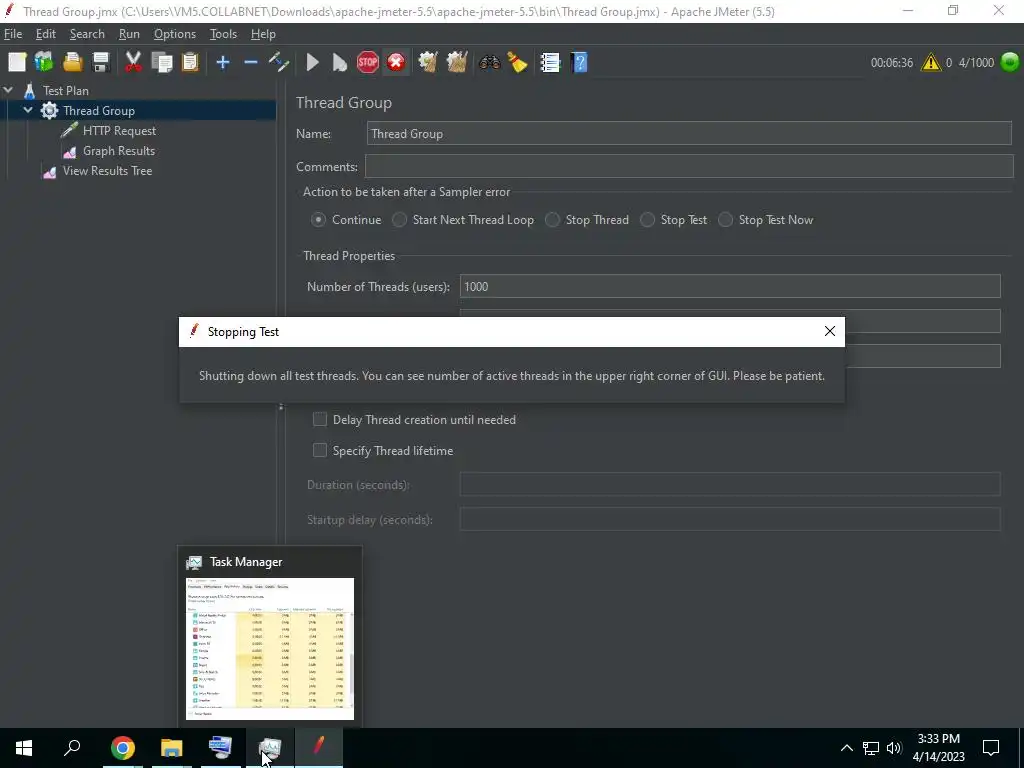This screenshot has width=1024, height=768.
Task: Click the Clear All results icon
Action: tap(456, 62)
